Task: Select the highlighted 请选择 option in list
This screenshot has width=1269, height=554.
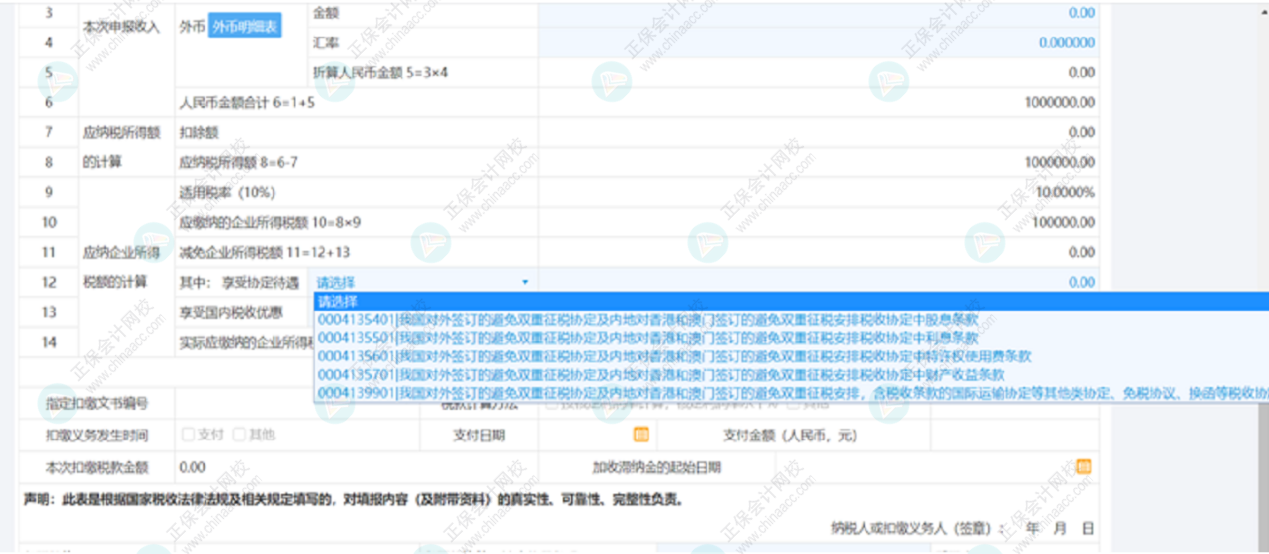Action: tap(790, 301)
